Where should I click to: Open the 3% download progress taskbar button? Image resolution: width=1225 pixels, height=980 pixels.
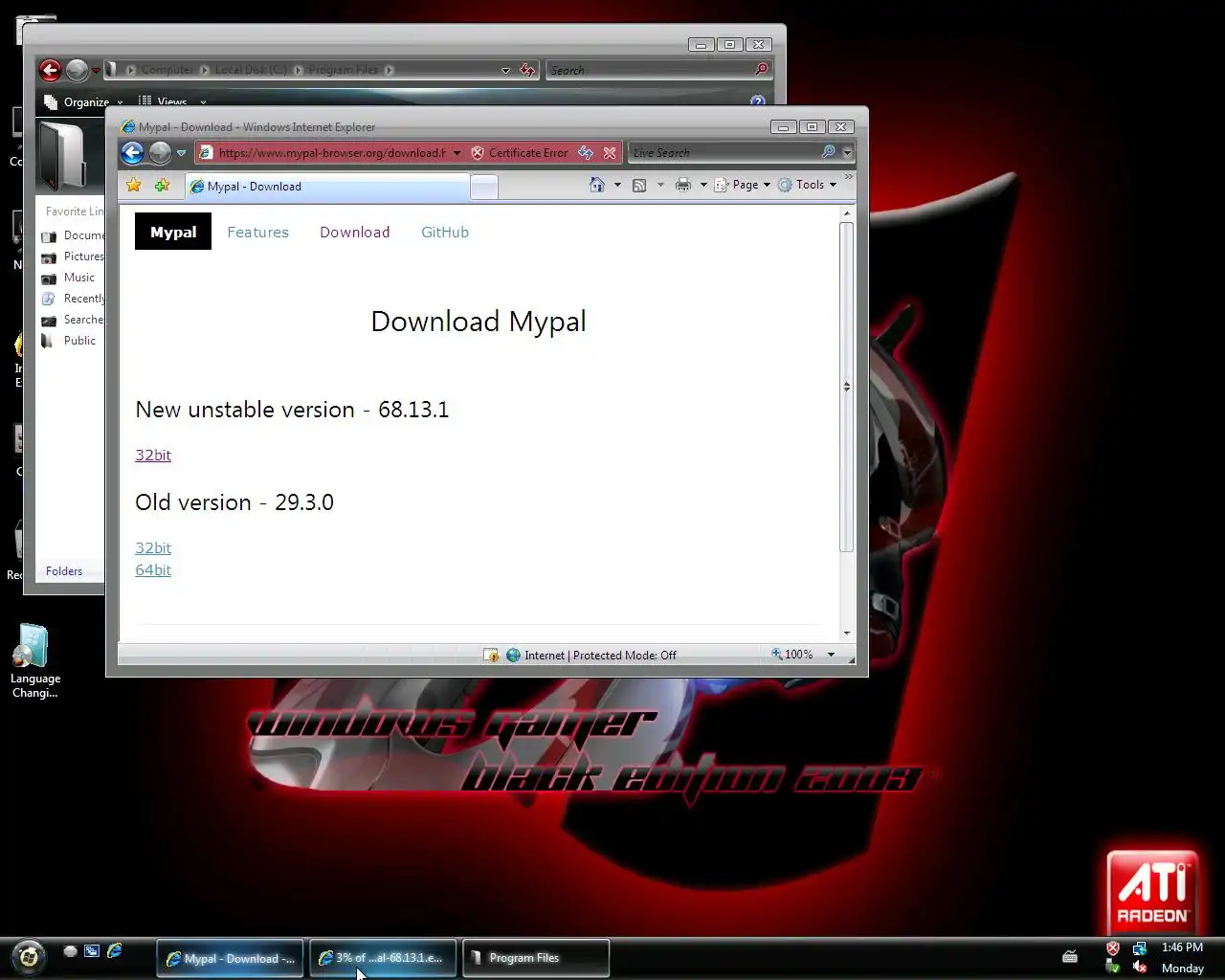383,958
